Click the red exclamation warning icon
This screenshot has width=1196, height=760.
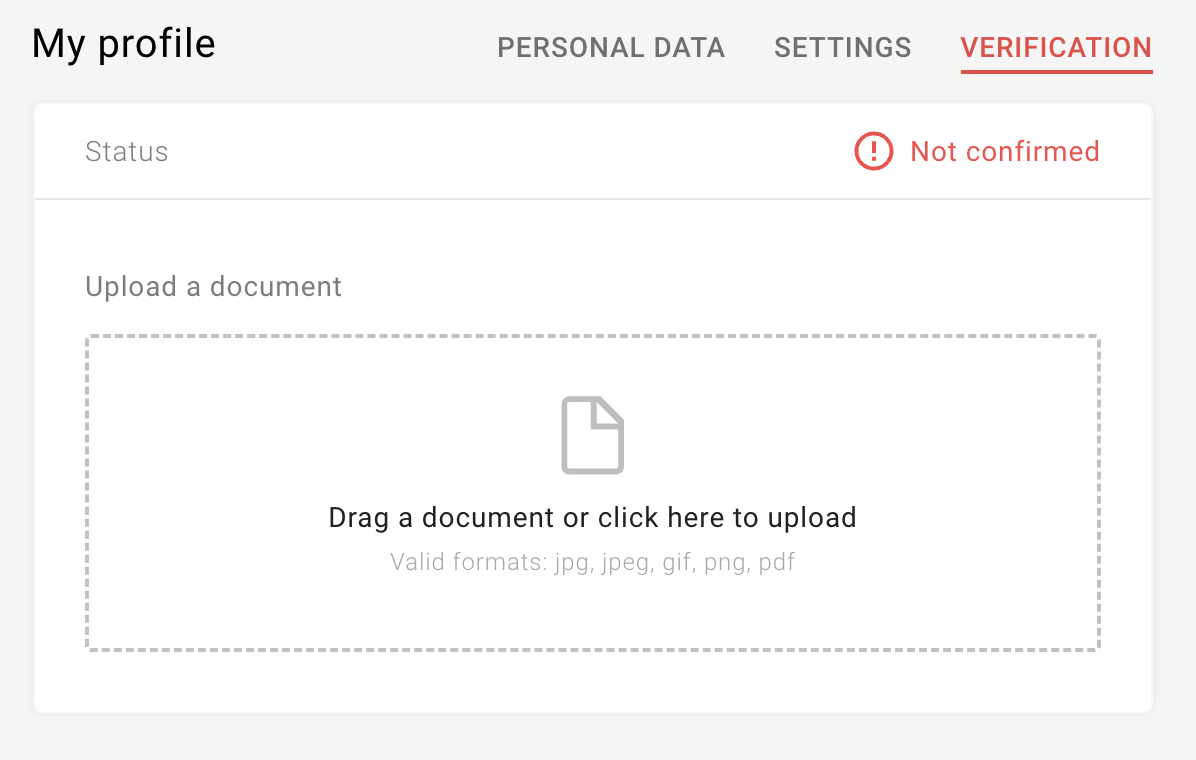(x=873, y=151)
